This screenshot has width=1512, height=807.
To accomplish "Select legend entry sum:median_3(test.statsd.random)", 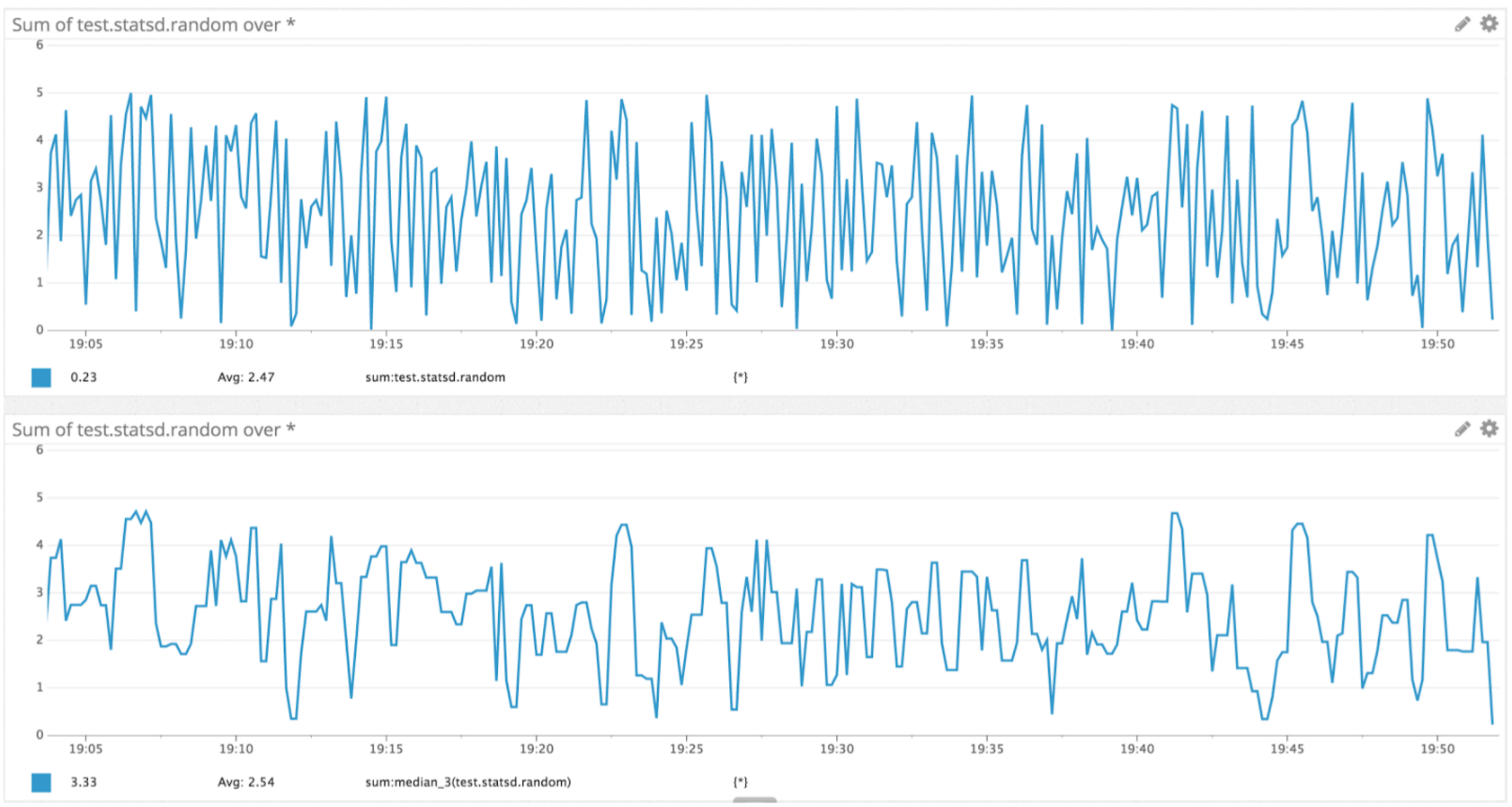I will tap(467, 782).
